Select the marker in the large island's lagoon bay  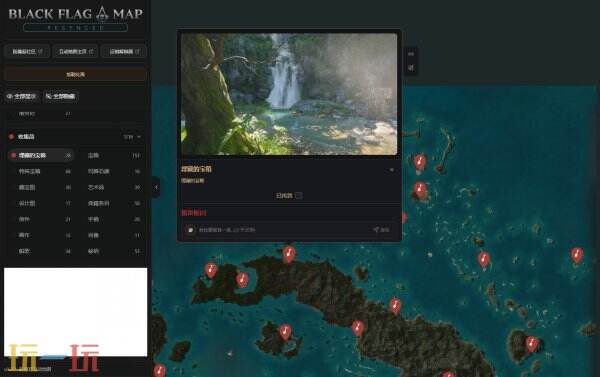242,279
